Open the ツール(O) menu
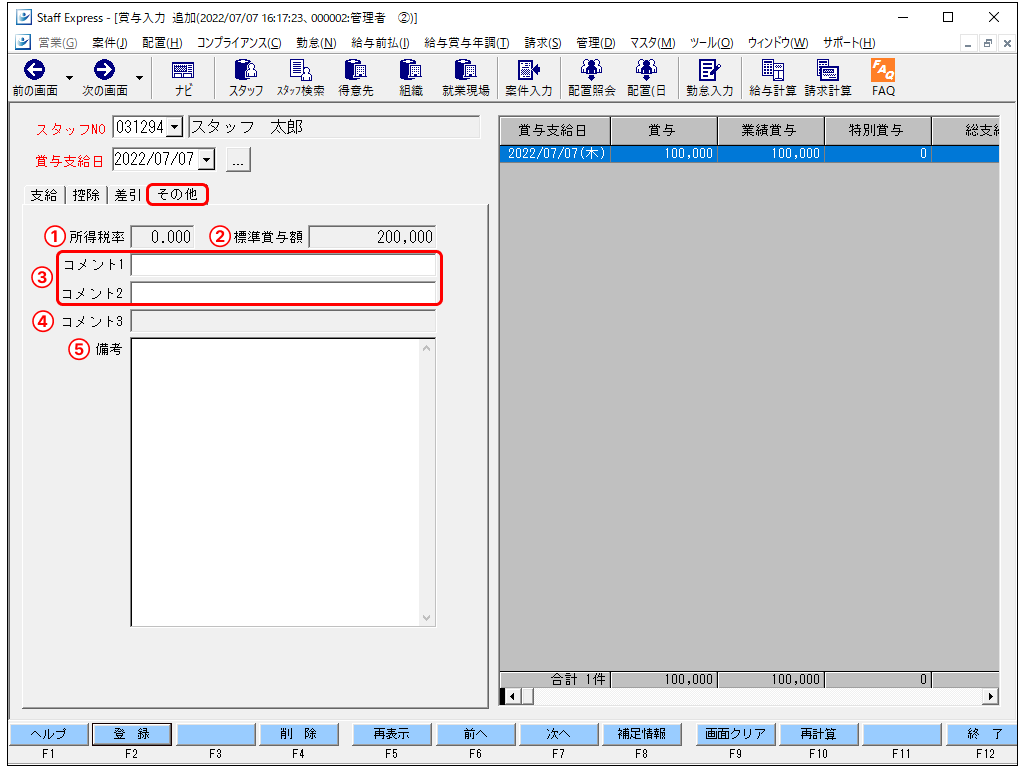The height and width of the screenshot is (768, 1026). coord(711,43)
